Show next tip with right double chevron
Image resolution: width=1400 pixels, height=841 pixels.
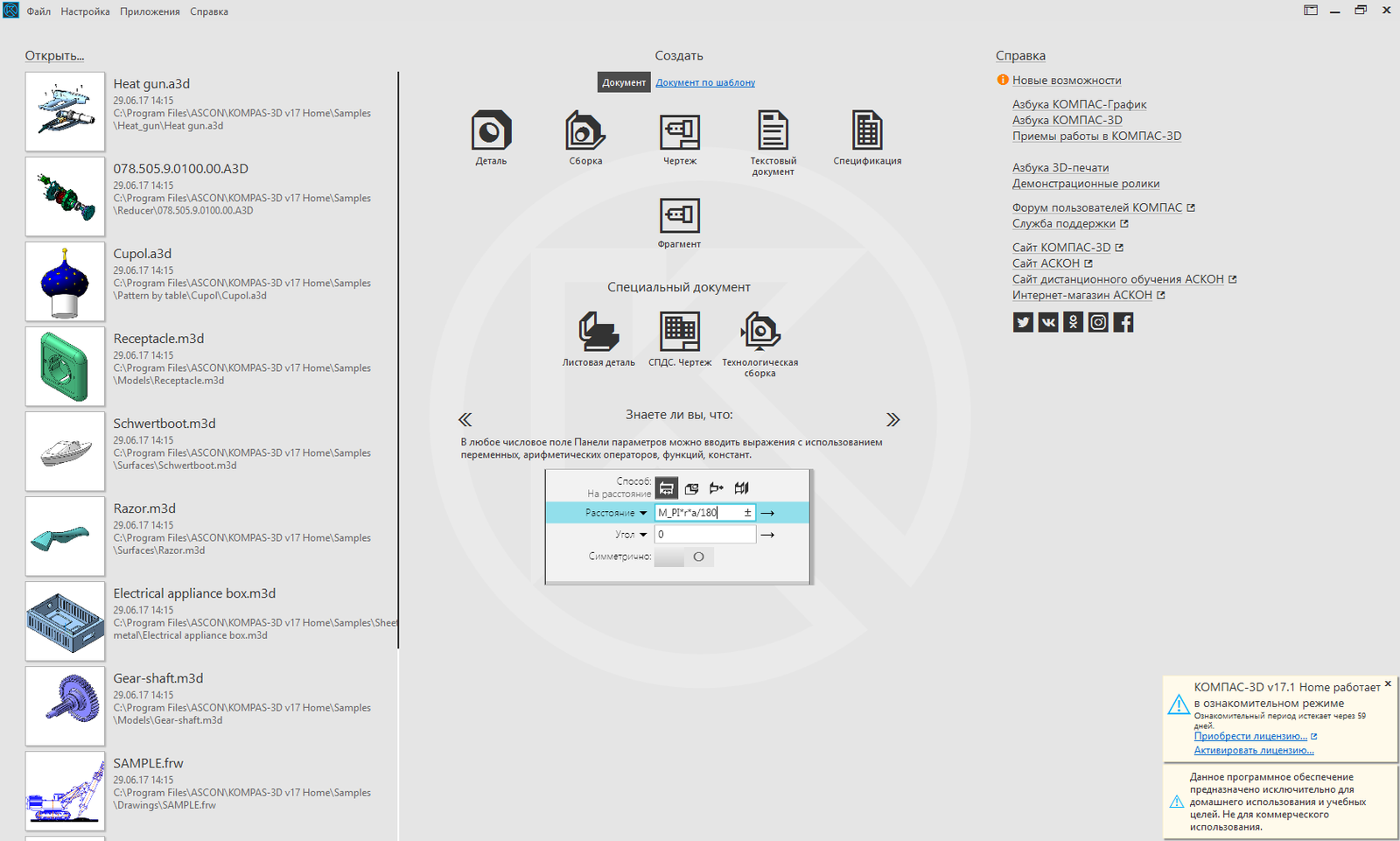892,420
